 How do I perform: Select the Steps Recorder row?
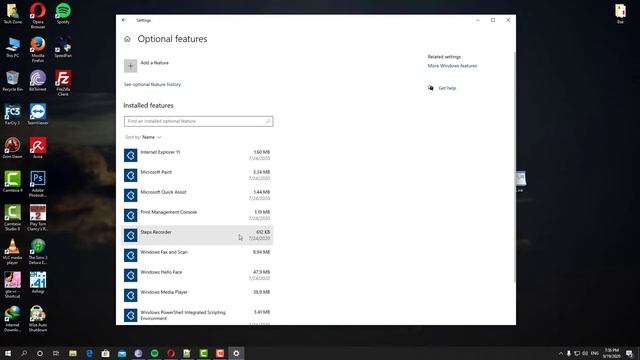coord(198,235)
